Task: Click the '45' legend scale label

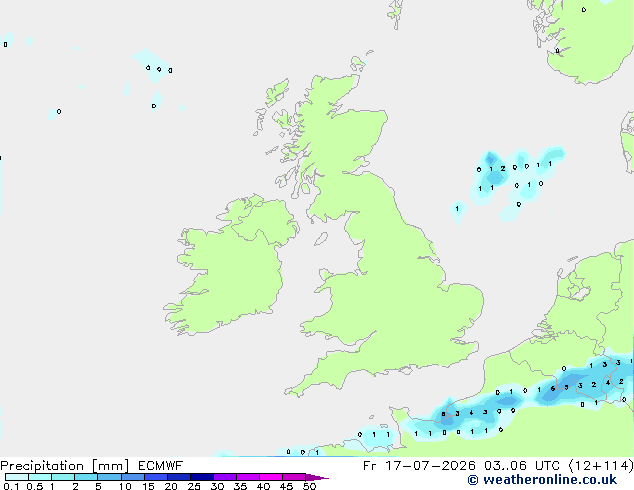Action: click(x=286, y=486)
